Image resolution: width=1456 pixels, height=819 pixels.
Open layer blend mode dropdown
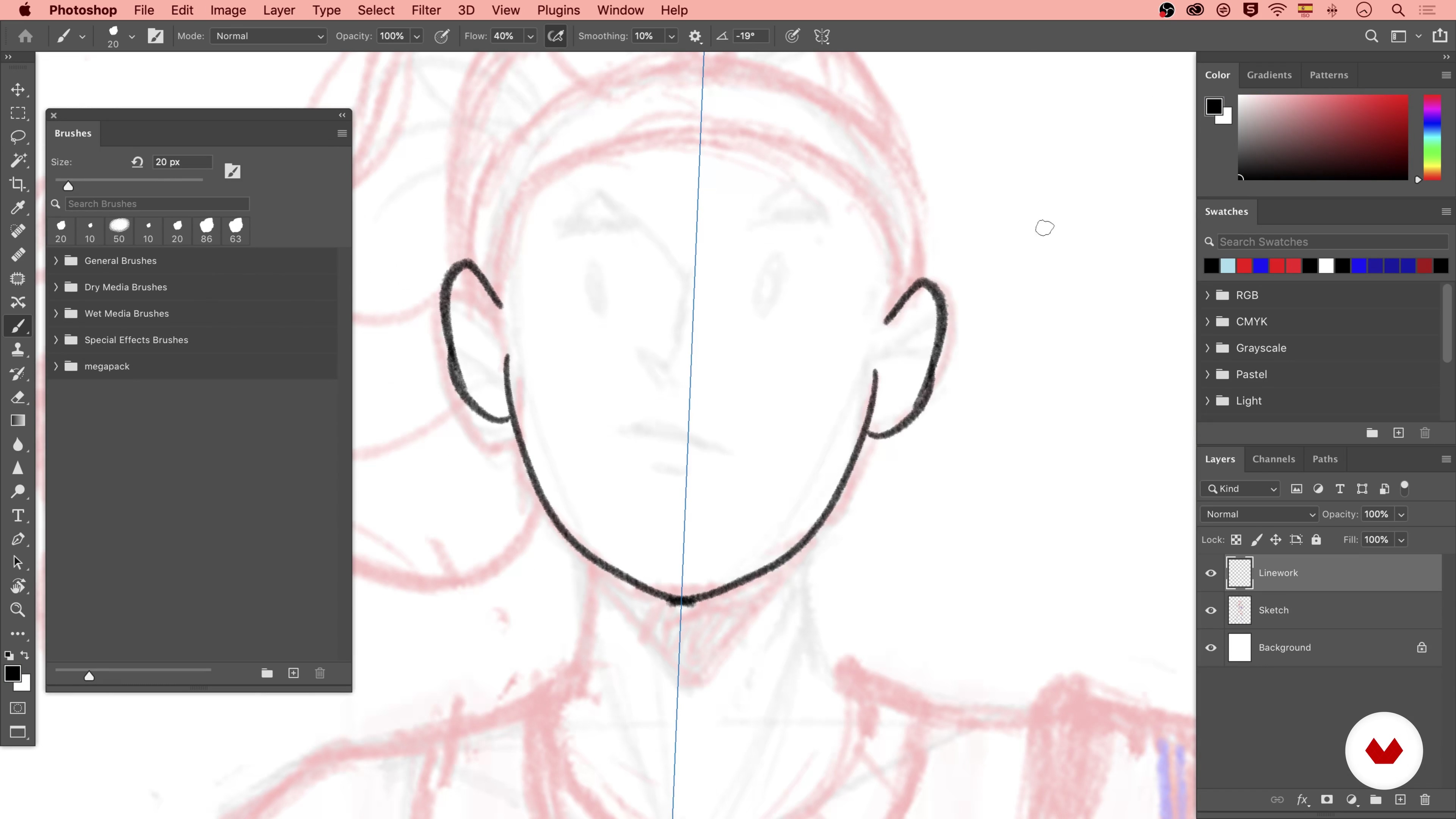click(x=1260, y=514)
